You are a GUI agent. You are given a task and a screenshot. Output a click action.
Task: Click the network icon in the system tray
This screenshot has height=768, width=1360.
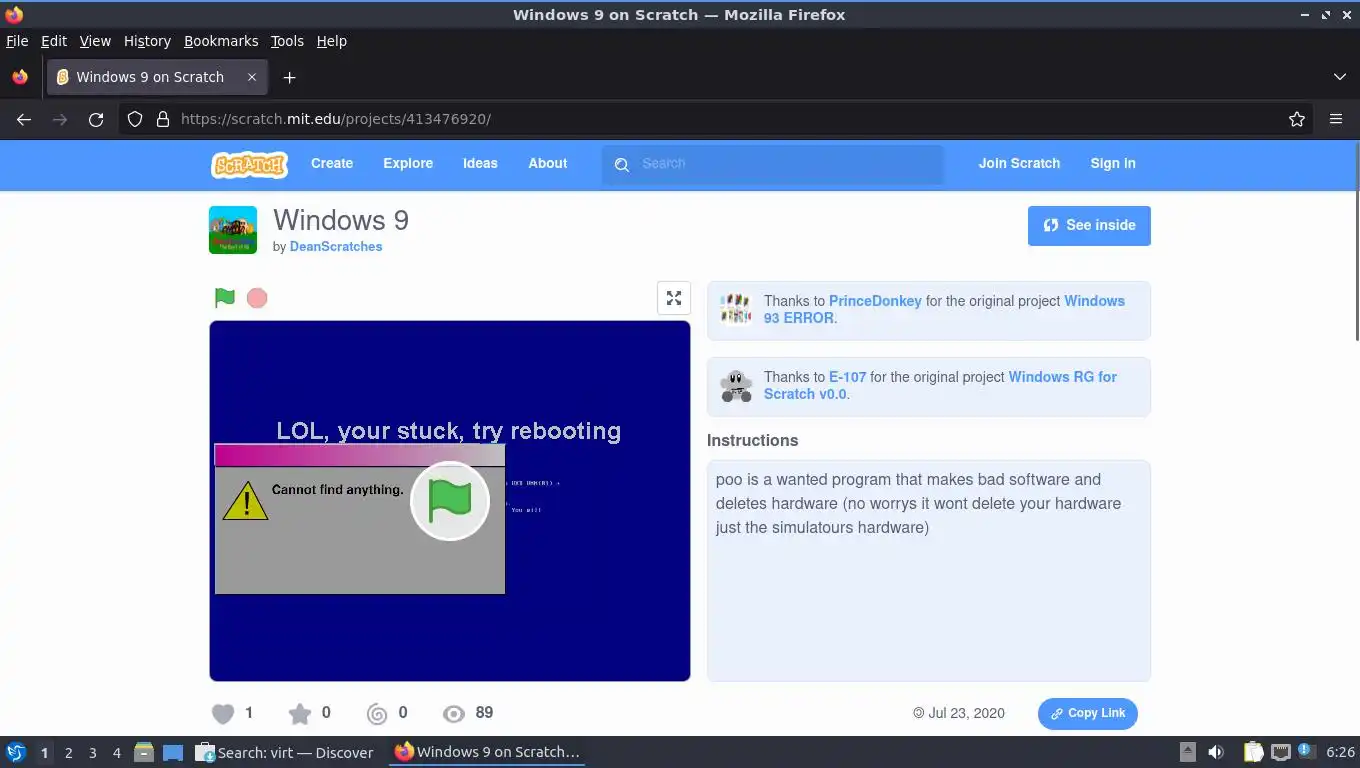point(1280,752)
